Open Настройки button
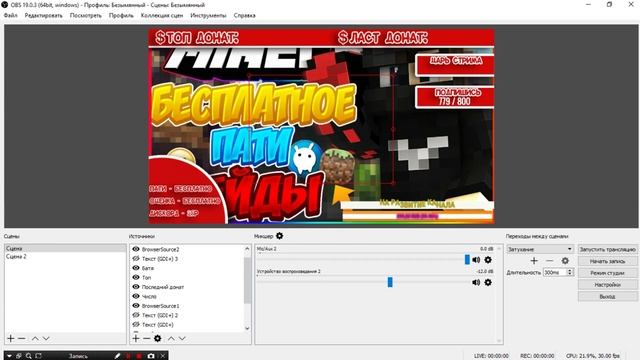The width and height of the screenshot is (640, 360). [x=607, y=284]
